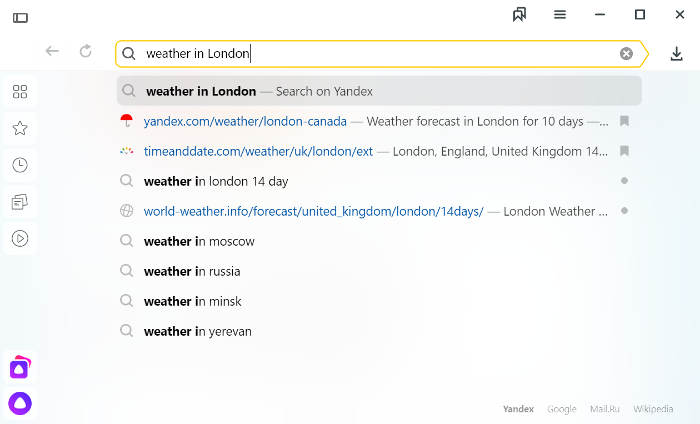Screen dimensions: 700x424
Task: Open the browser hamburger menu
Action: coord(560,15)
